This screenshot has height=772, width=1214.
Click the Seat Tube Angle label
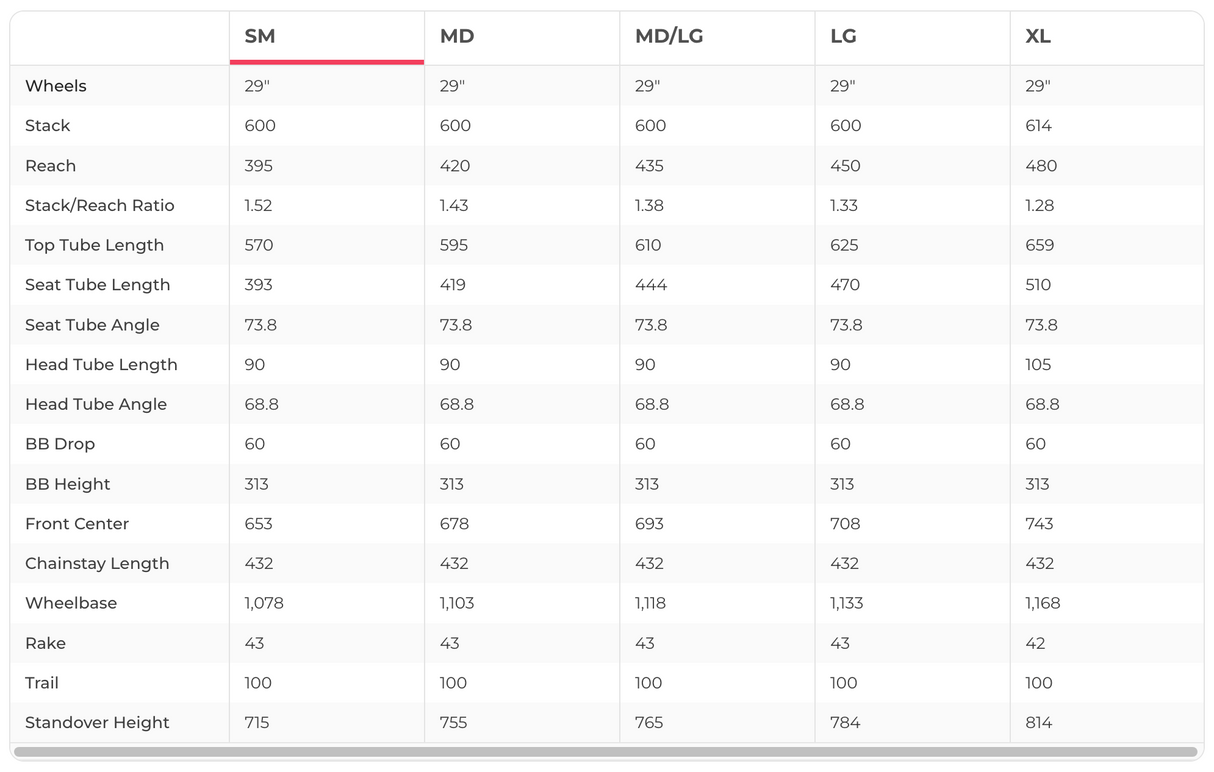point(92,325)
